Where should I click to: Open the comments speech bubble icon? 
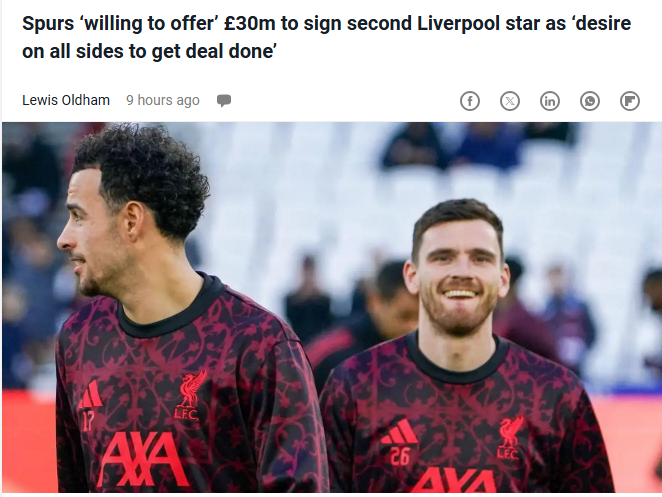224,100
